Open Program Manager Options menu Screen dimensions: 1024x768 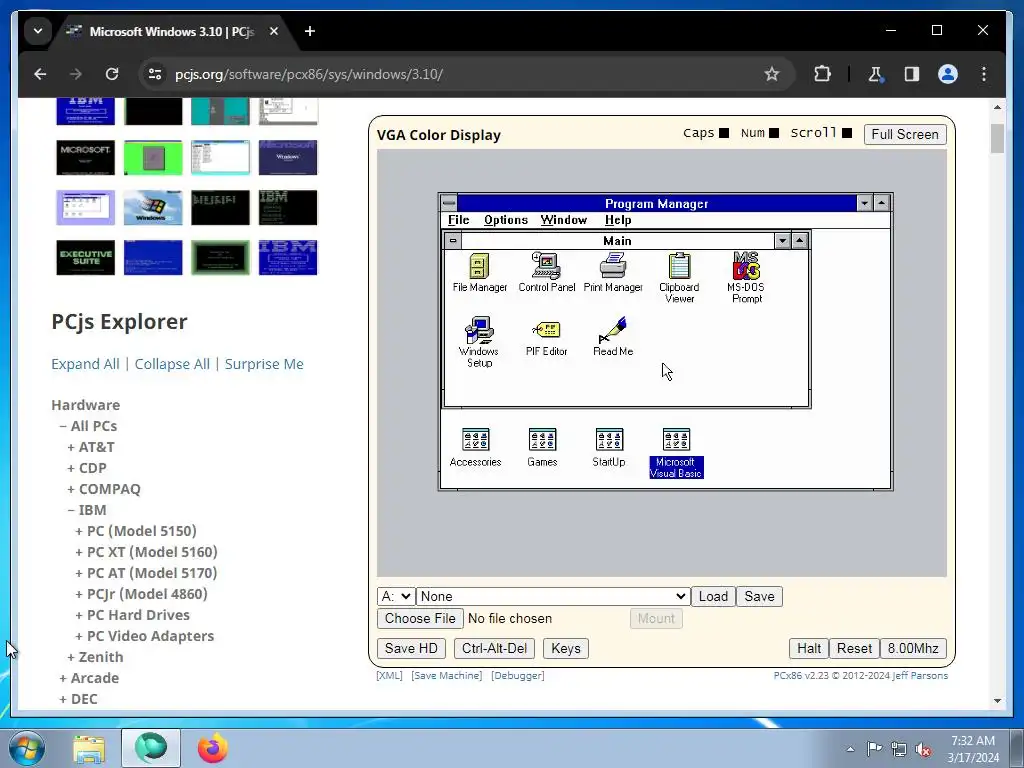coord(506,220)
